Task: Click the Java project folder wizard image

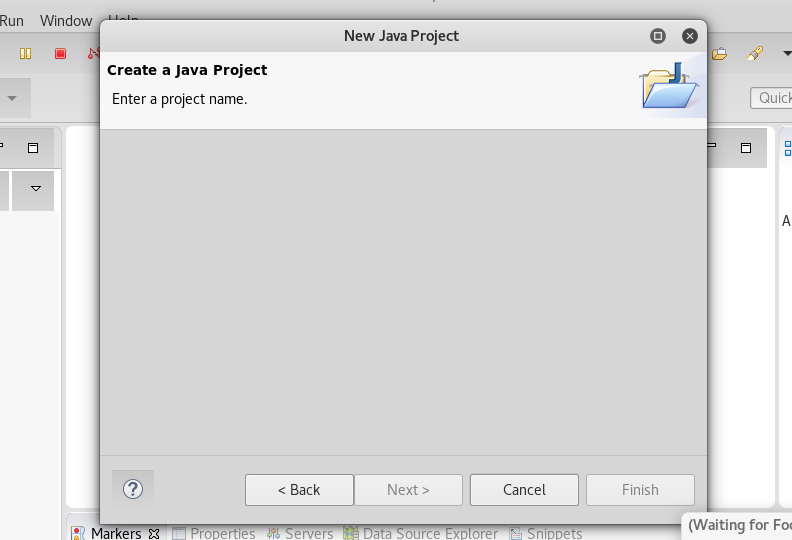Action: 670,86
